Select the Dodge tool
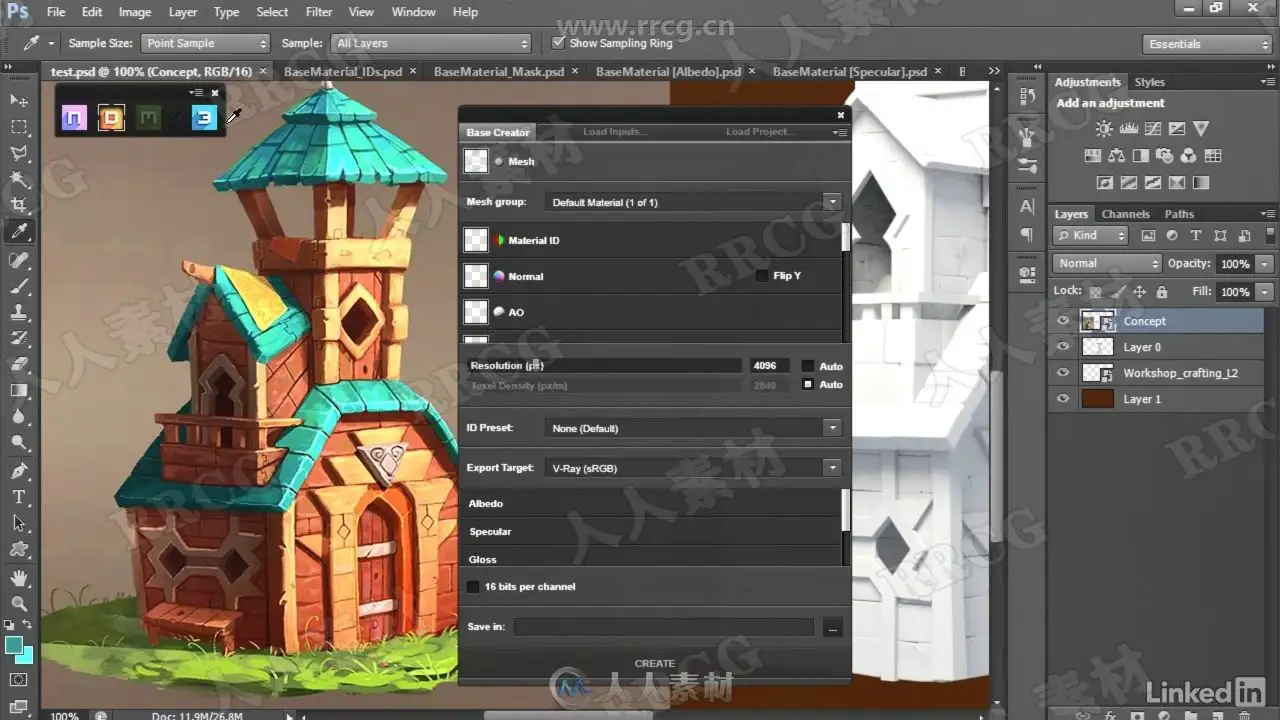The image size is (1280, 720). (x=18, y=442)
